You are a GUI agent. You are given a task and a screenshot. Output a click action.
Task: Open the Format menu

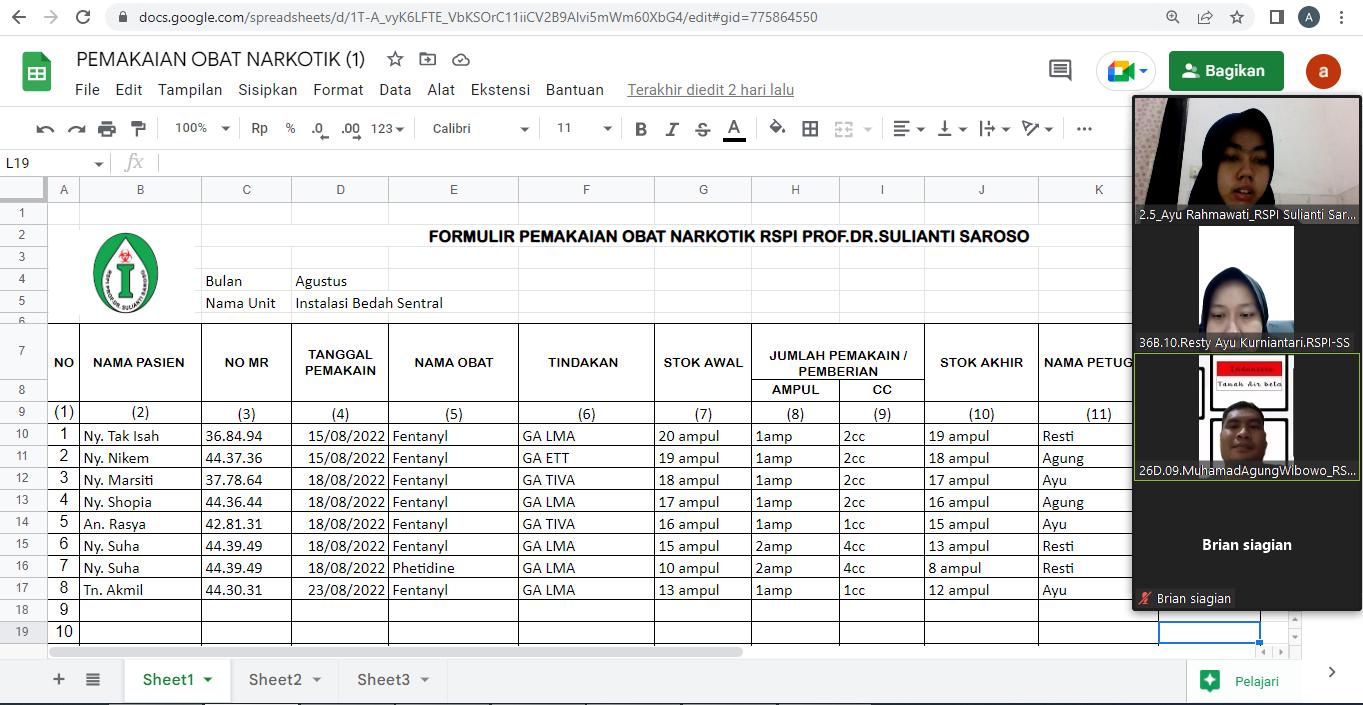(x=338, y=89)
